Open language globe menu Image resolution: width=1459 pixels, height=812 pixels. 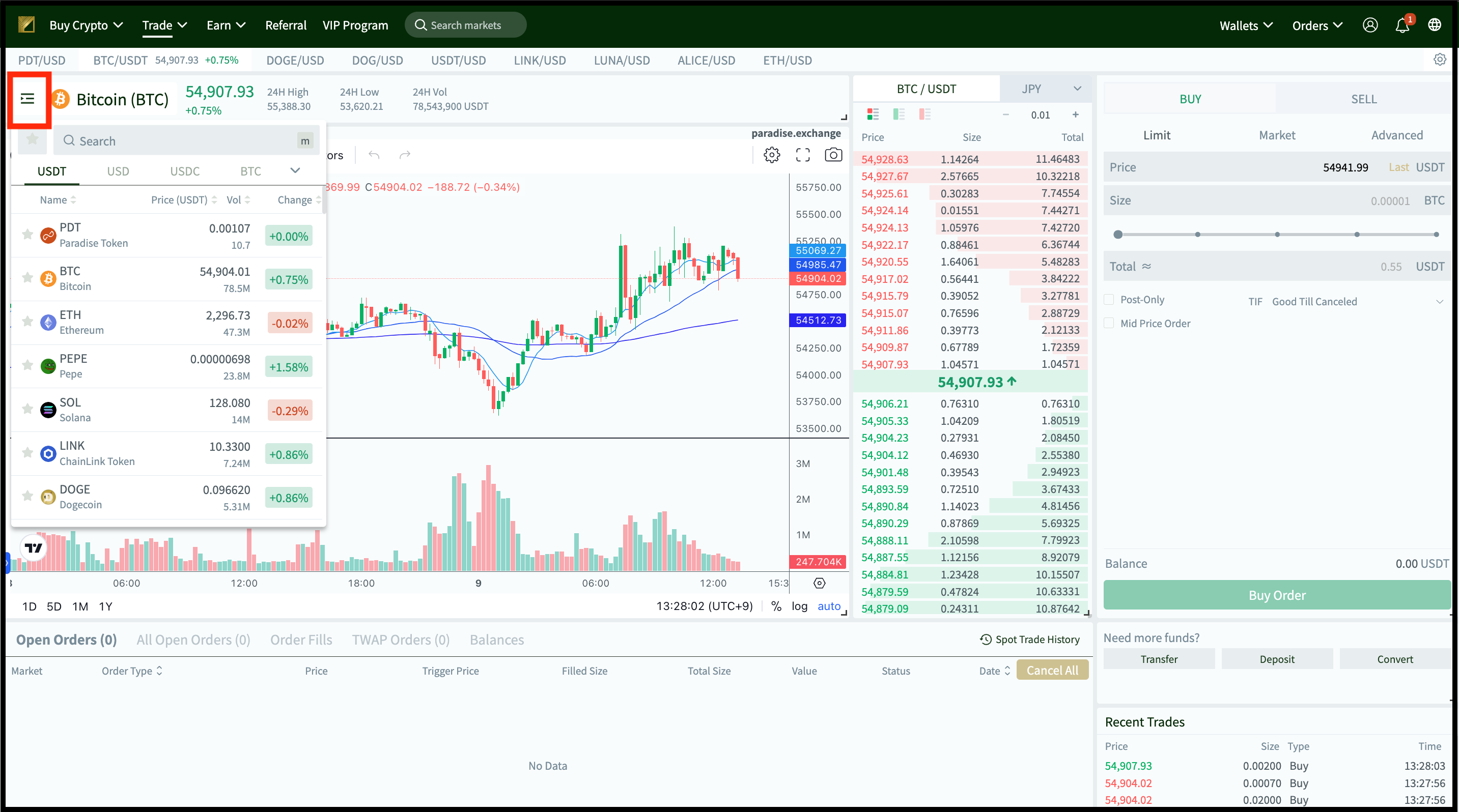point(1434,25)
